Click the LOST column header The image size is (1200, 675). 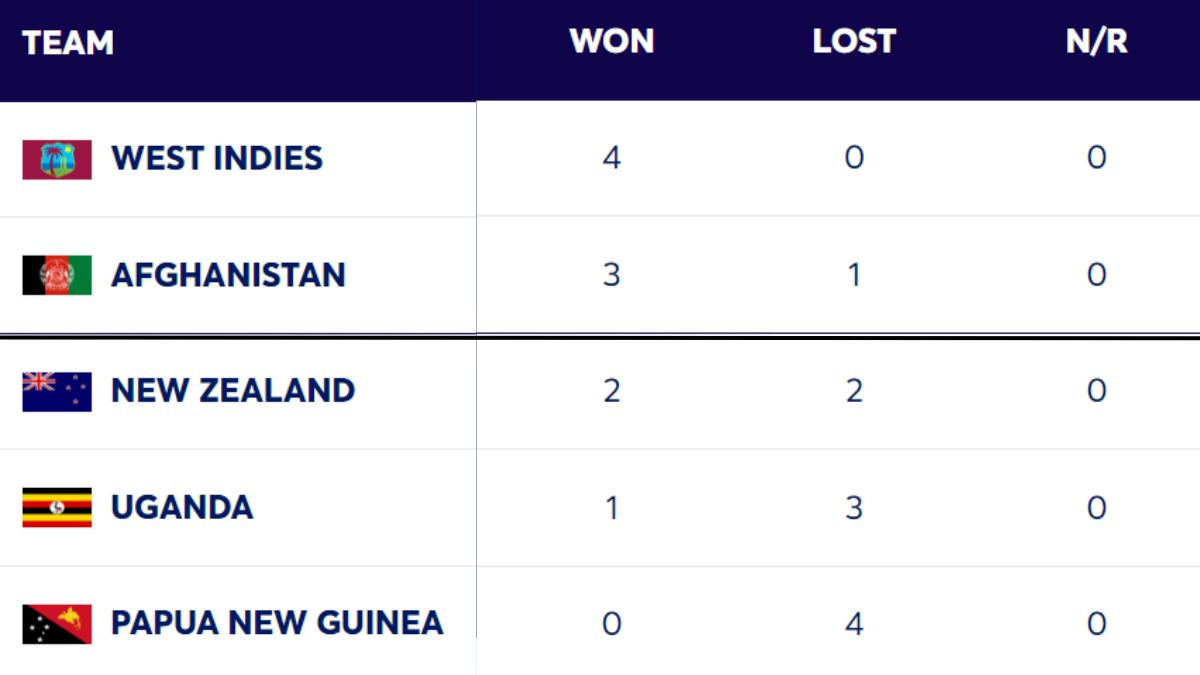(x=854, y=42)
